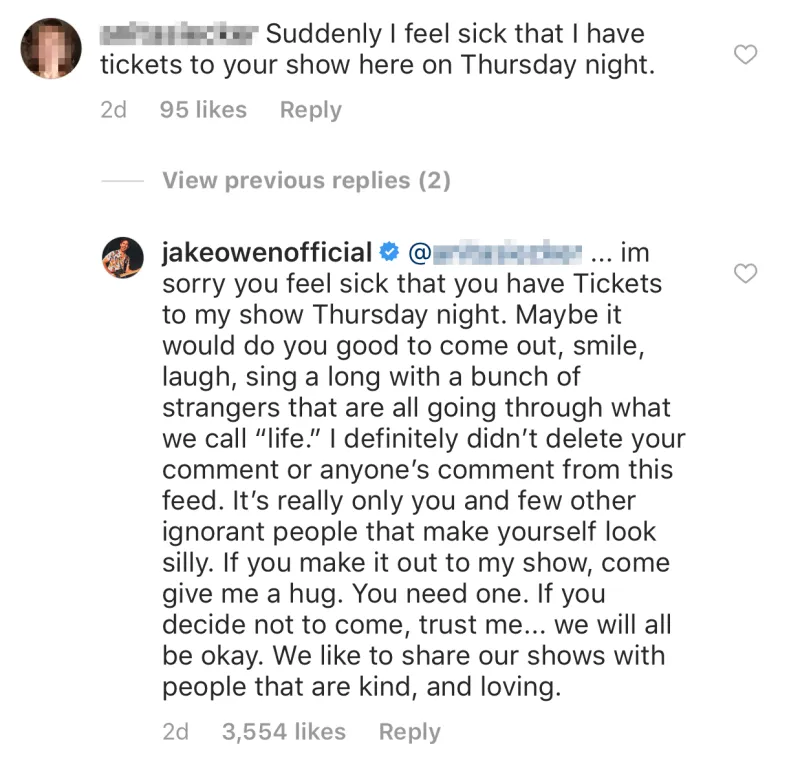
Task: Like the first comment's heart icon
Action: click(746, 56)
